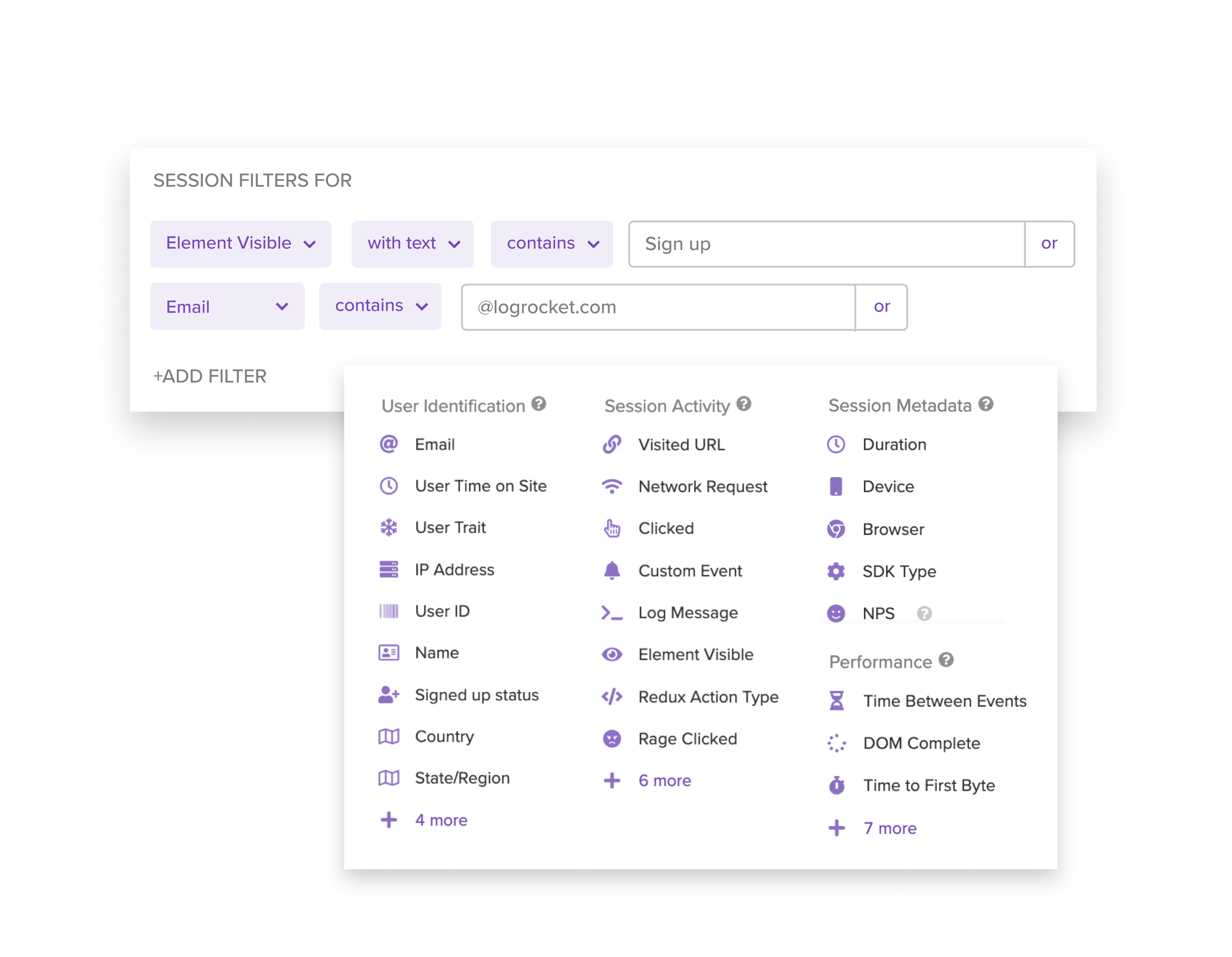
Task: Click the Element Visible eye icon
Action: [612, 655]
